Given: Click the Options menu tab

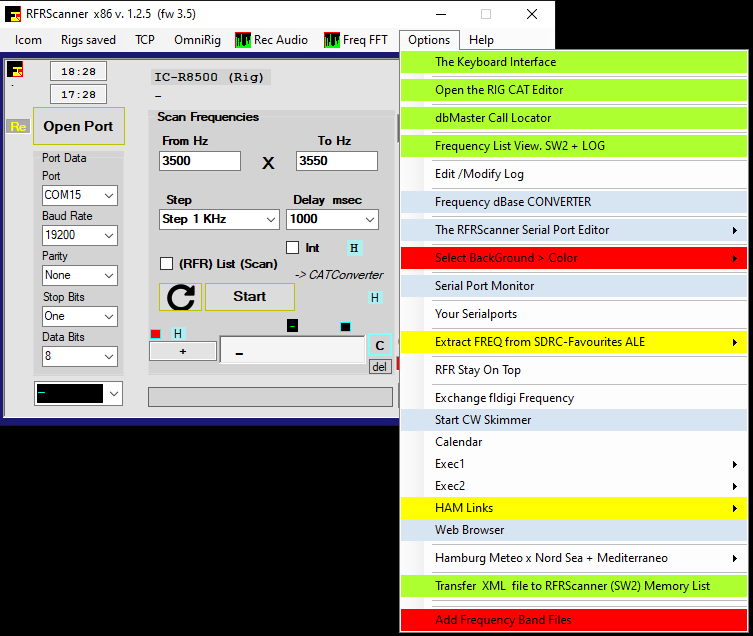Looking at the screenshot, I should pyautogui.click(x=429, y=40).
